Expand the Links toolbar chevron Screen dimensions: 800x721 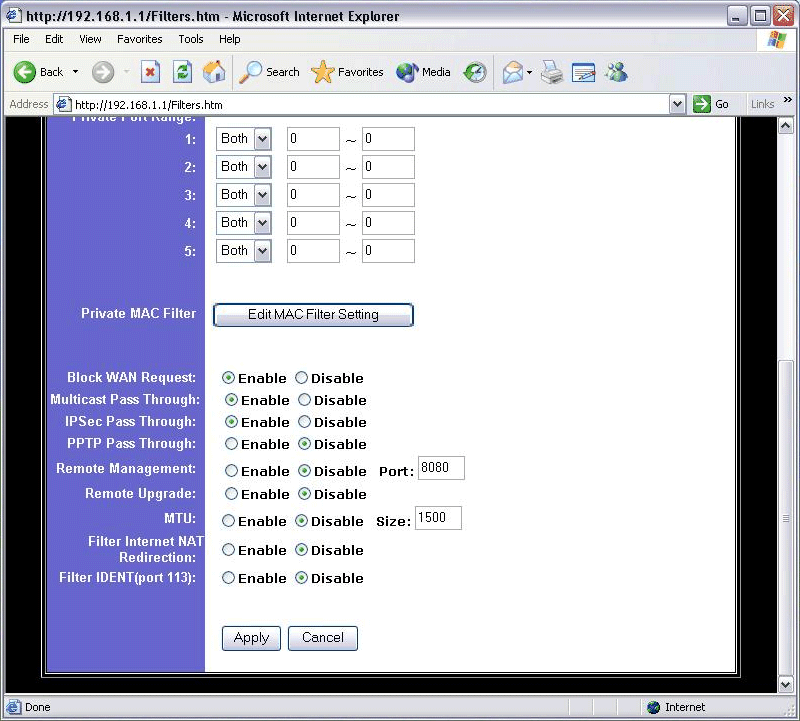788,100
